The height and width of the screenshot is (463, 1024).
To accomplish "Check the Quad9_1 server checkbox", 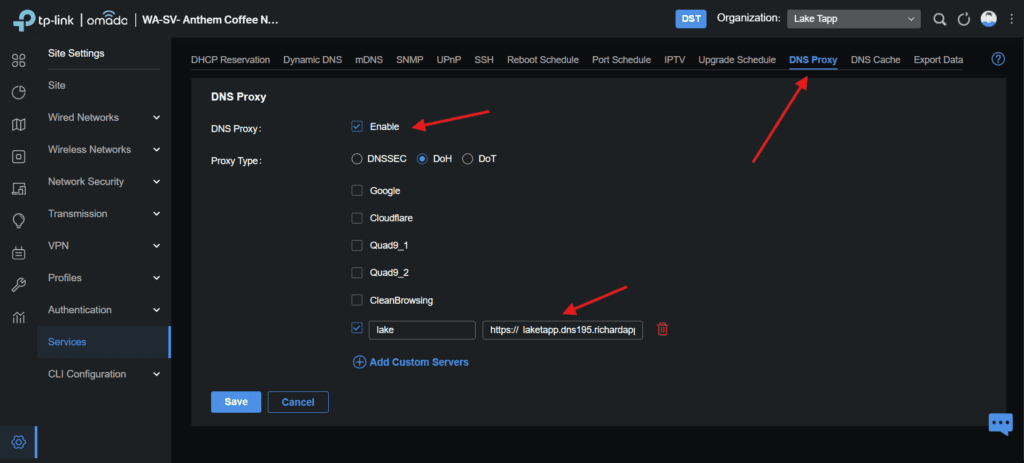I will tap(357, 246).
